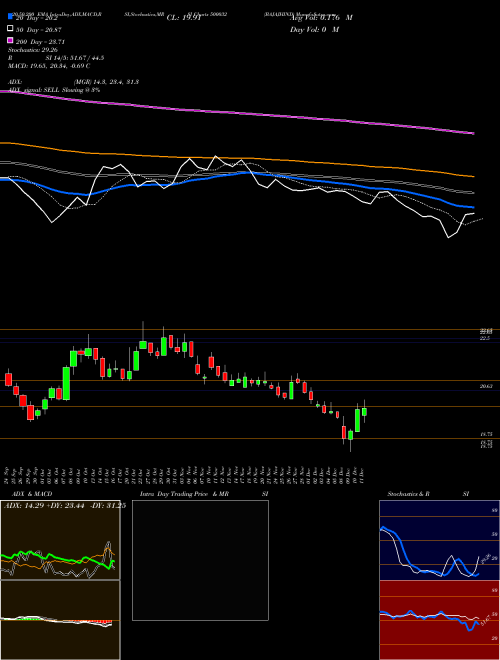Image resolution: width=500 pixels, height=660 pixels.
Task: Click the 22.5 price axis label
Action: click(485, 338)
